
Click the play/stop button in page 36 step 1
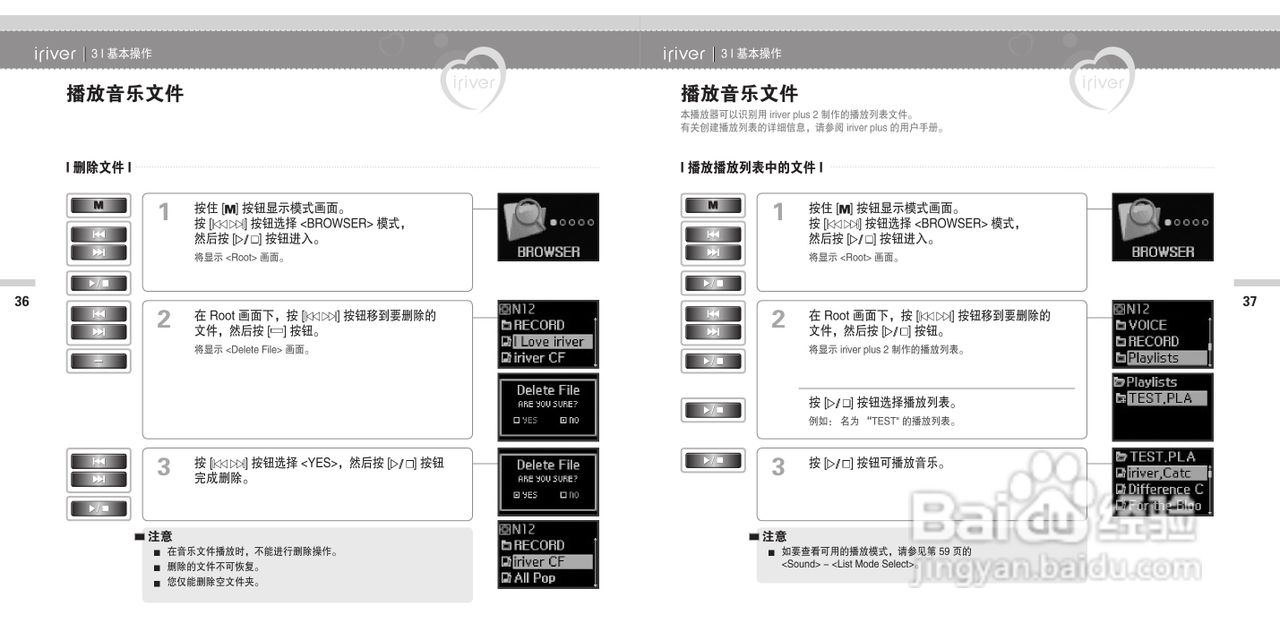point(98,283)
